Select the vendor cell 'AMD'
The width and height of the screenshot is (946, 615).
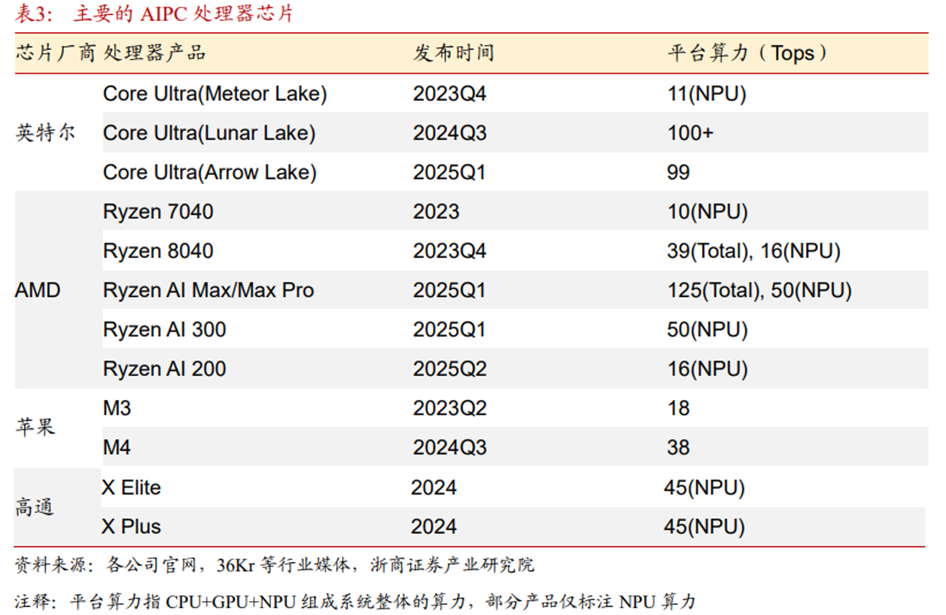click(x=37, y=290)
